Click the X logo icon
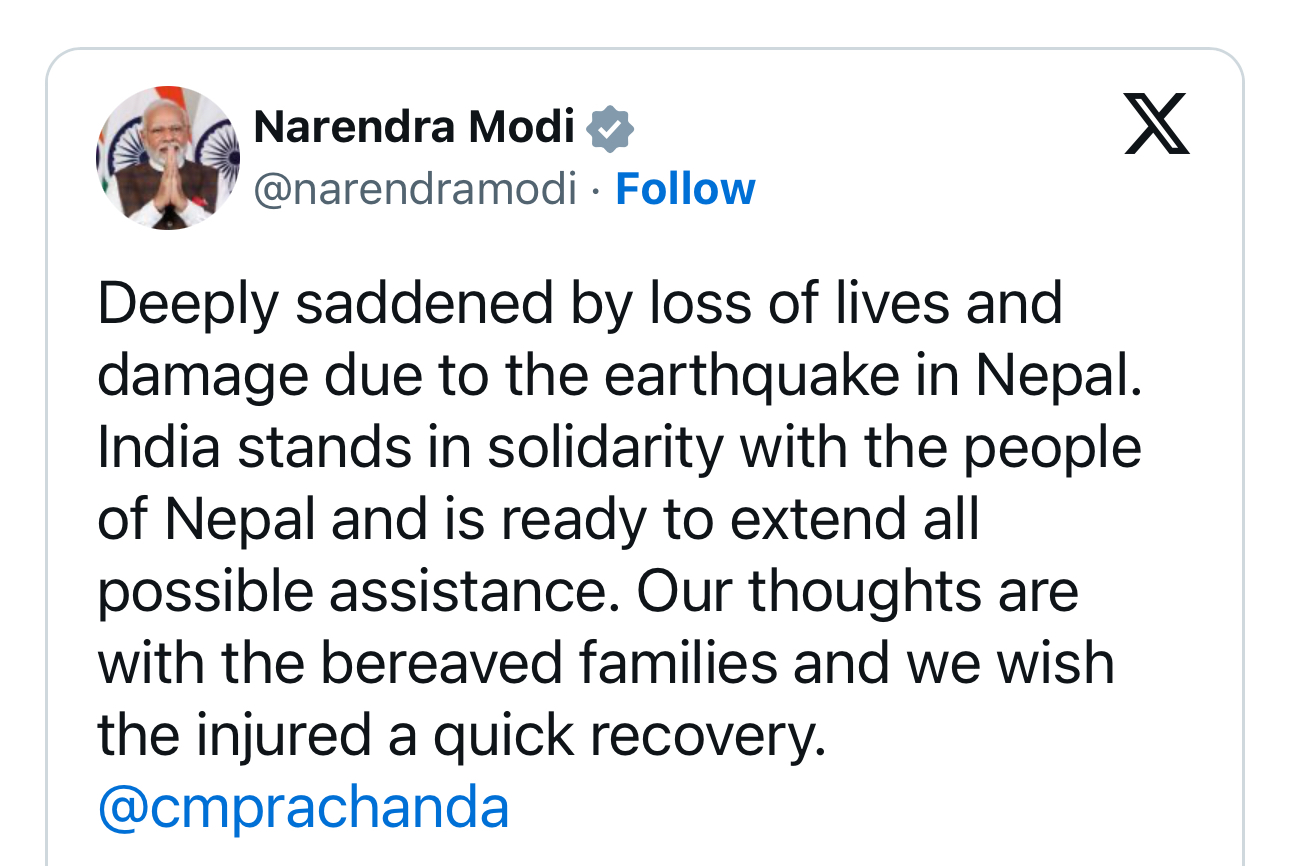 tap(1157, 124)
